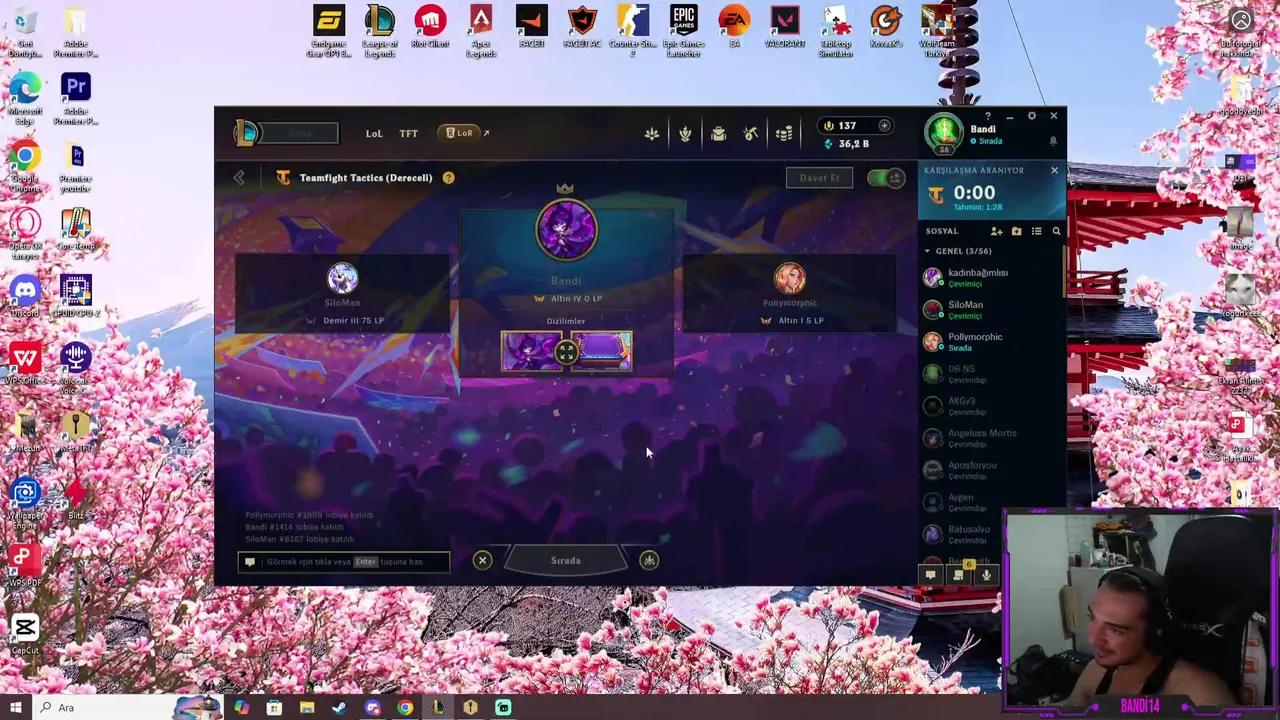The height and width of the screenshot is (720, 1280).
Task: Click the Sırada queue button
Action: click(566, 561)
